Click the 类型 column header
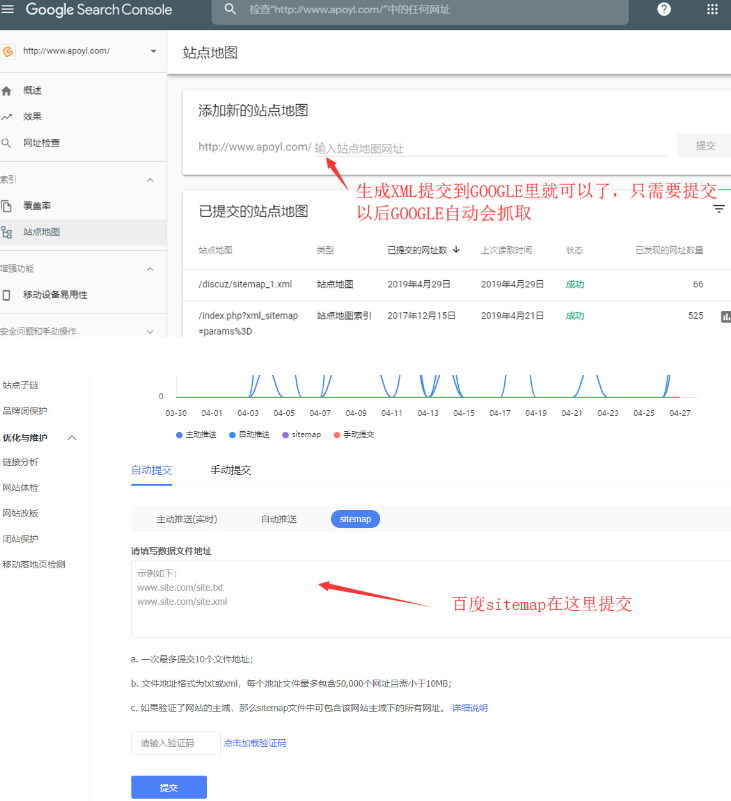The image size is (731, 801). click(325, 250)
